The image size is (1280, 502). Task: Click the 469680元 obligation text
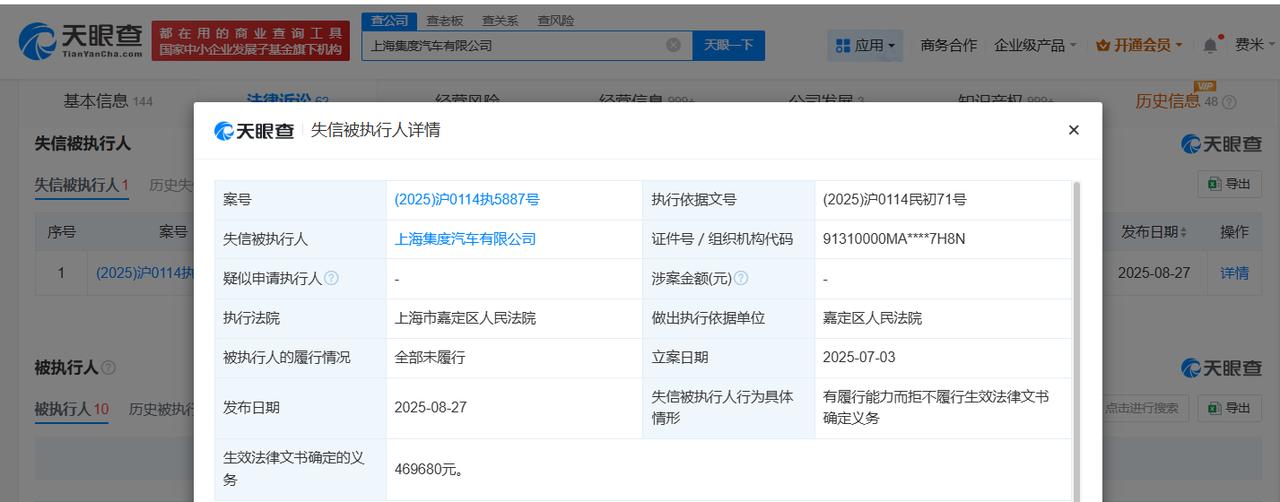(429, 468)
